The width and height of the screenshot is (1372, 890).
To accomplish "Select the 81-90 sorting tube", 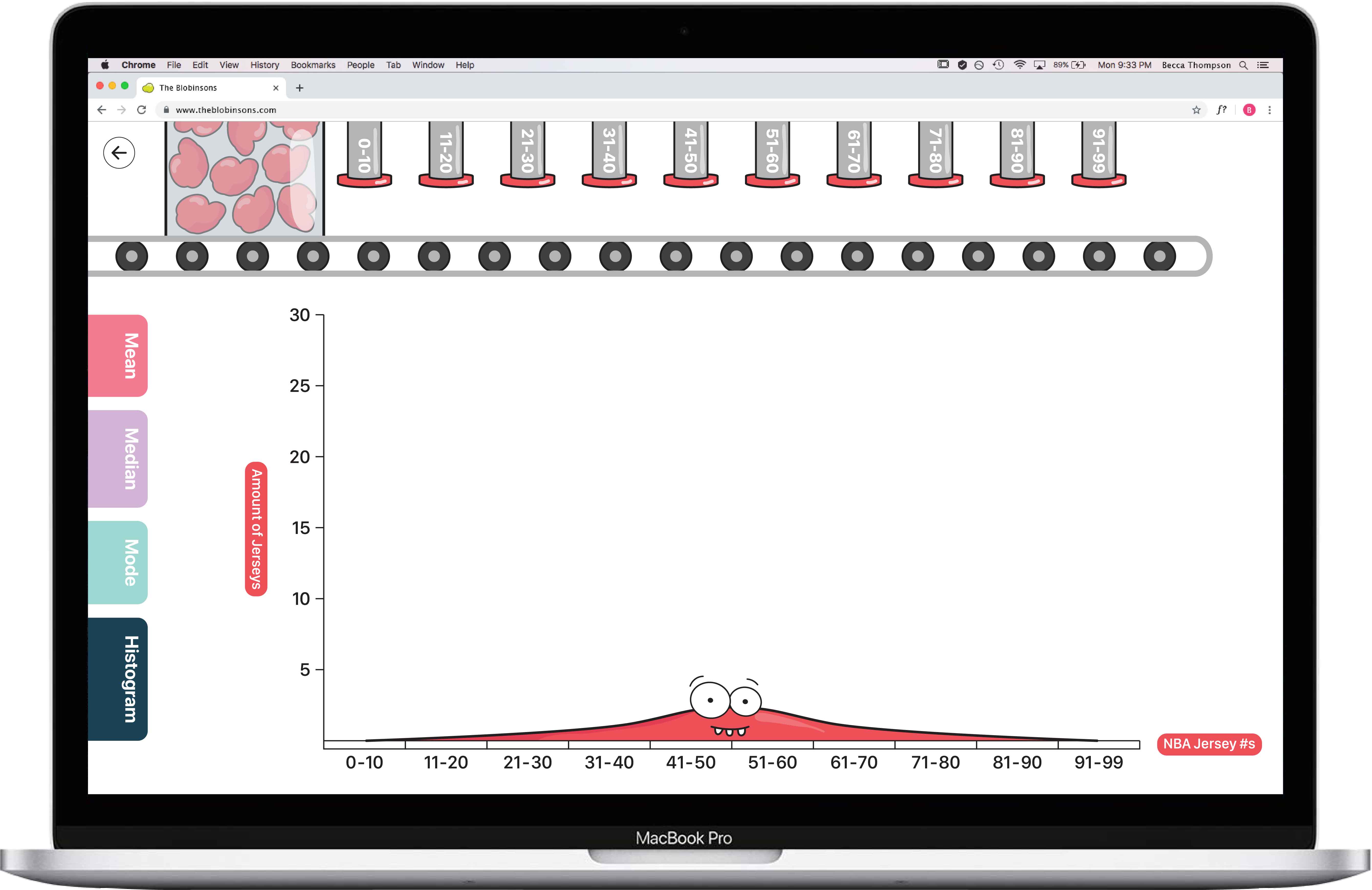I will (x=1017, y=154).
